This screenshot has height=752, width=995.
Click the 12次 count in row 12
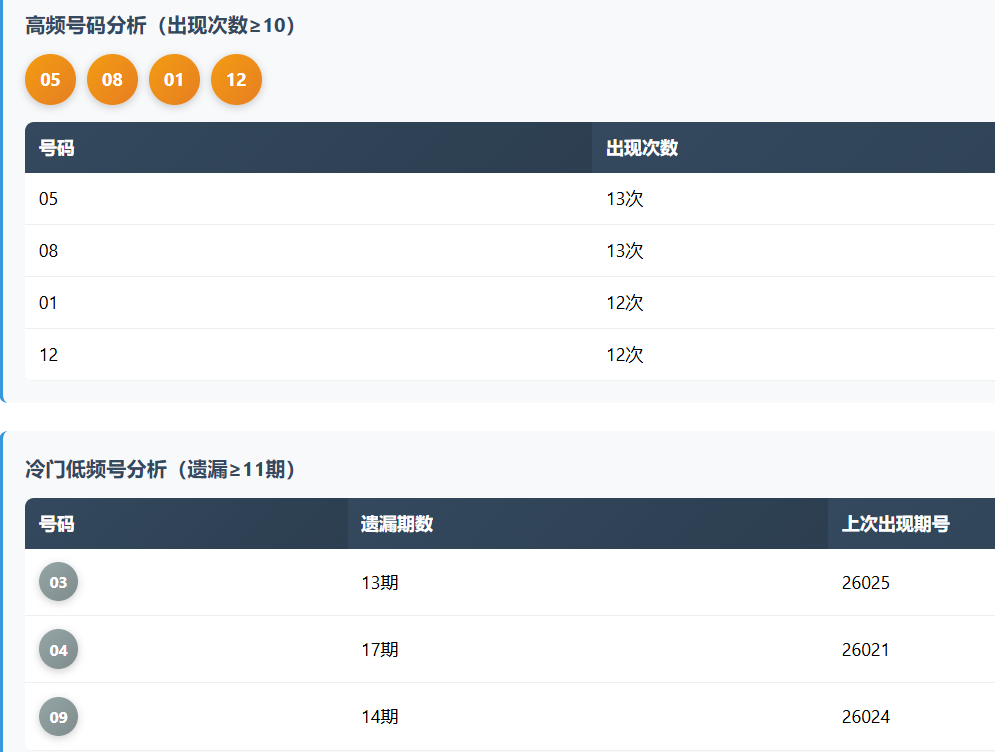625,355
